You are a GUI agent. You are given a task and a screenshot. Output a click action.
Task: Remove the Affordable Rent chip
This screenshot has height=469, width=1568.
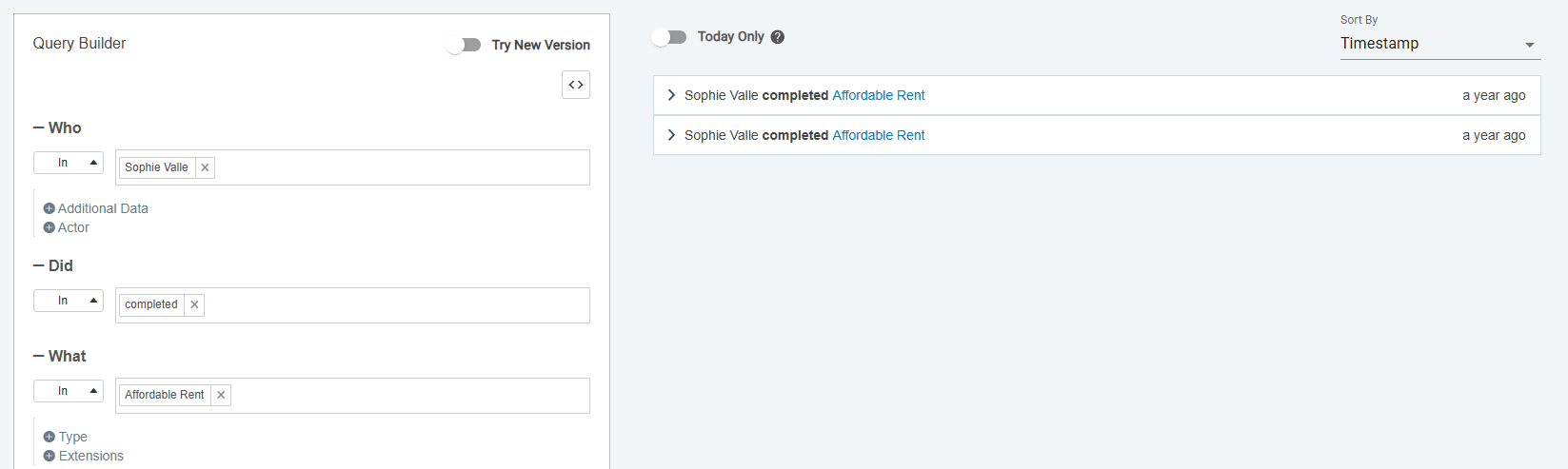pyautogui.click(x=221, y=395)
